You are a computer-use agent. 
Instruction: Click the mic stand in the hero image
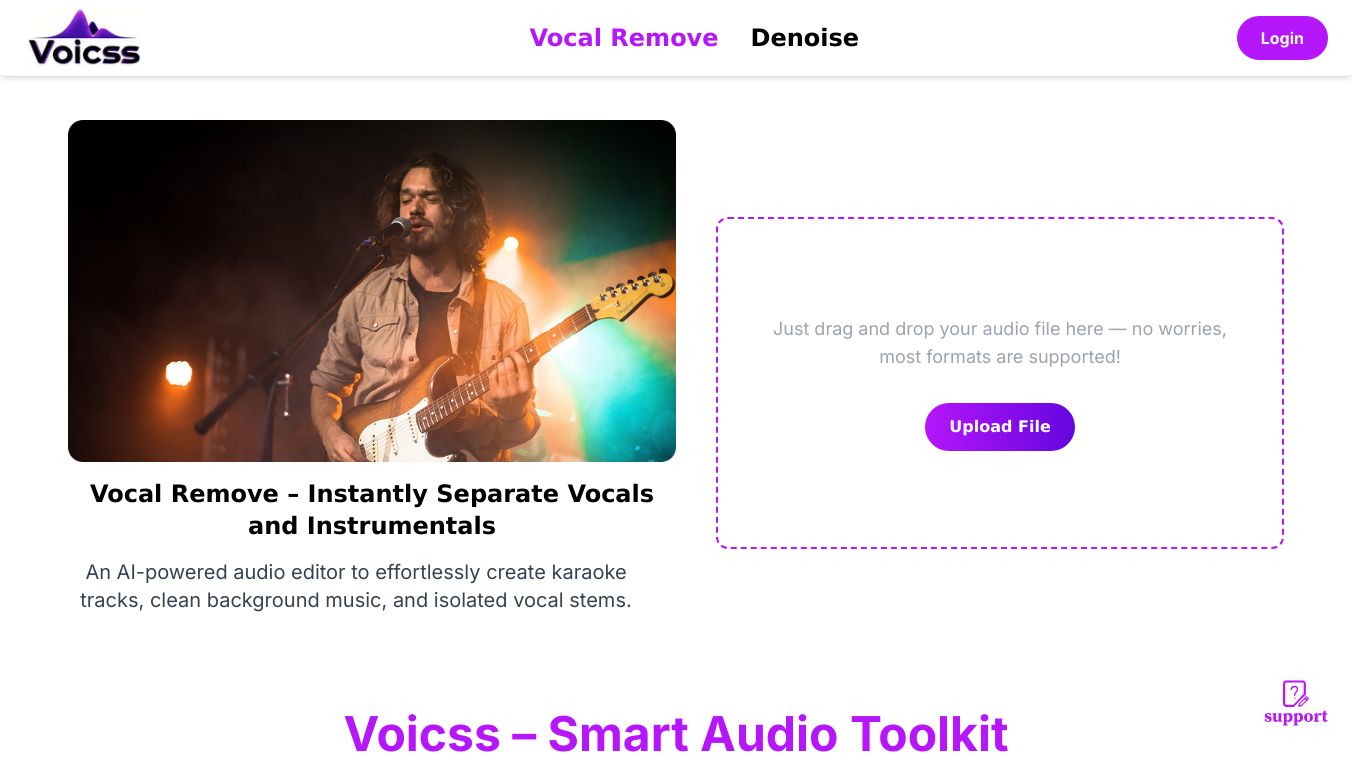[x=285, y=335]
